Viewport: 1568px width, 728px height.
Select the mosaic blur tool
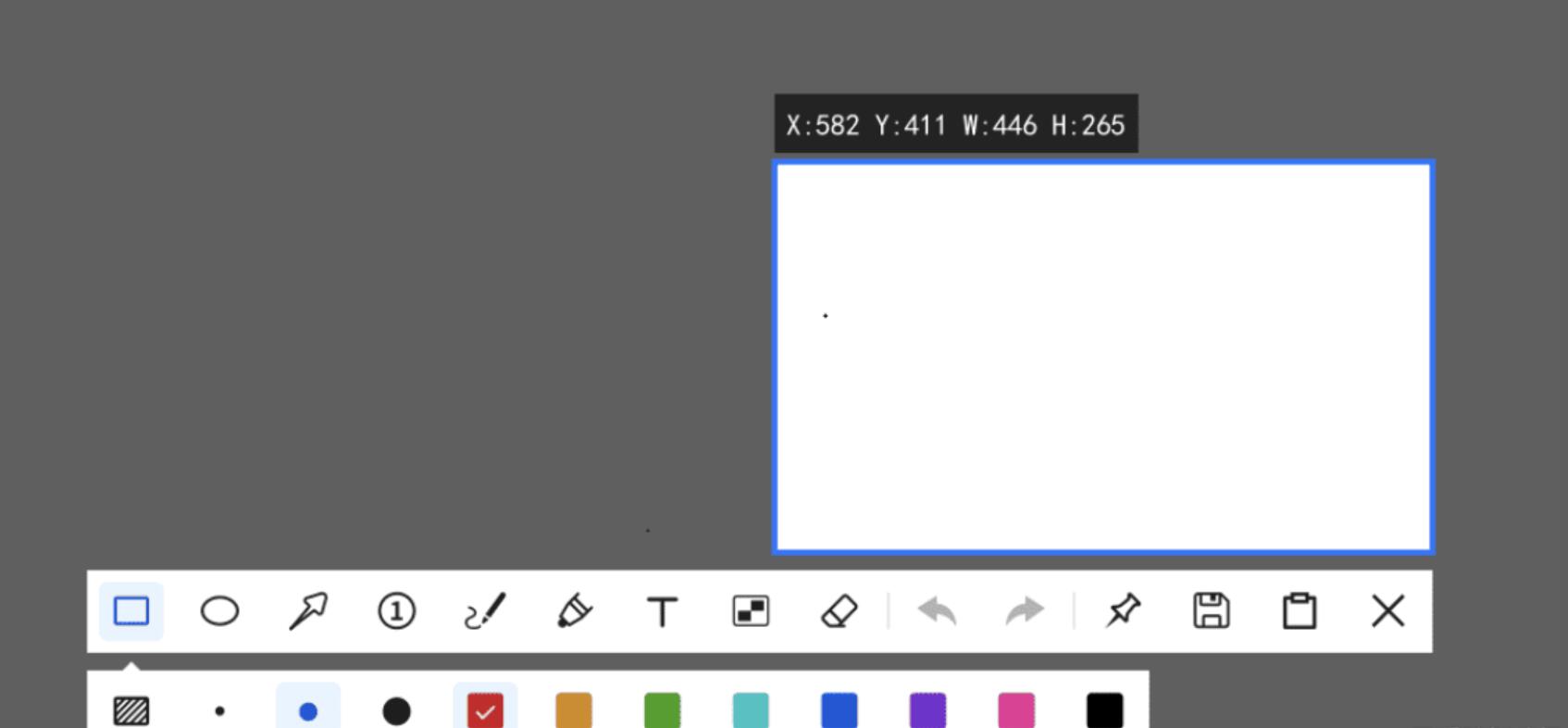[751, 611]
